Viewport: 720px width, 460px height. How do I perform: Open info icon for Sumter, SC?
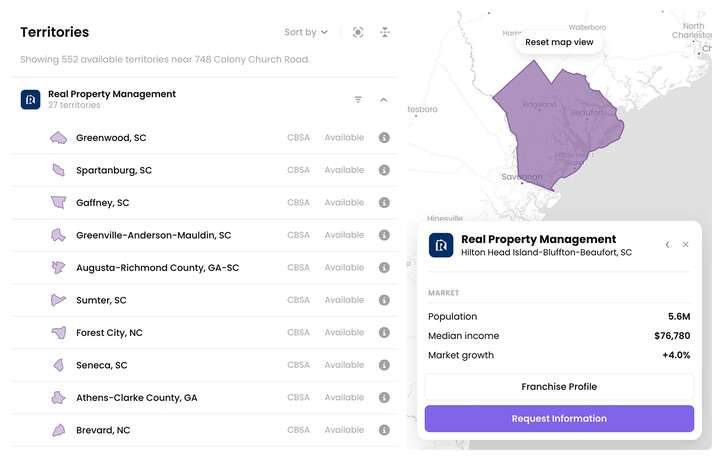pos(384,300)
